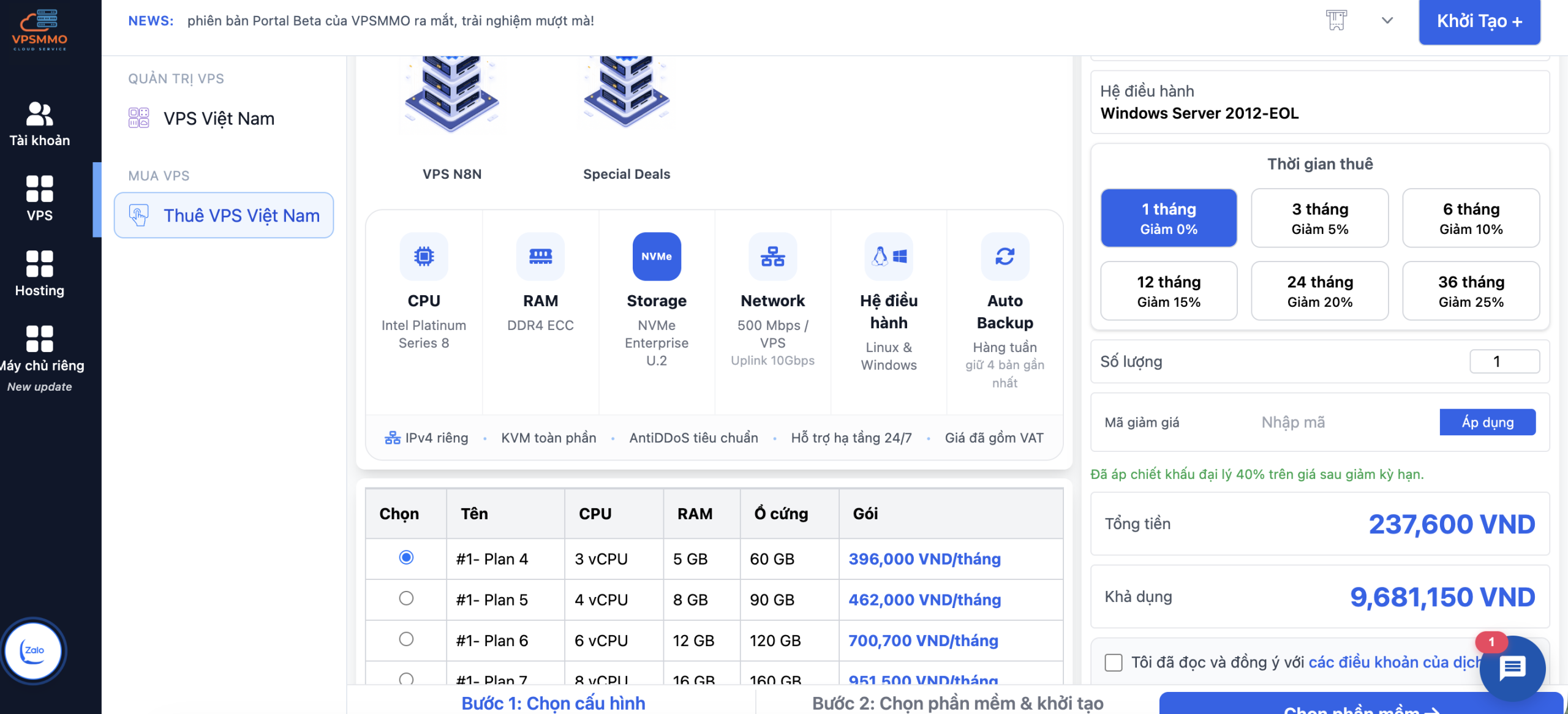Select the #1- Plan 7 radio button

click(406, 678)
